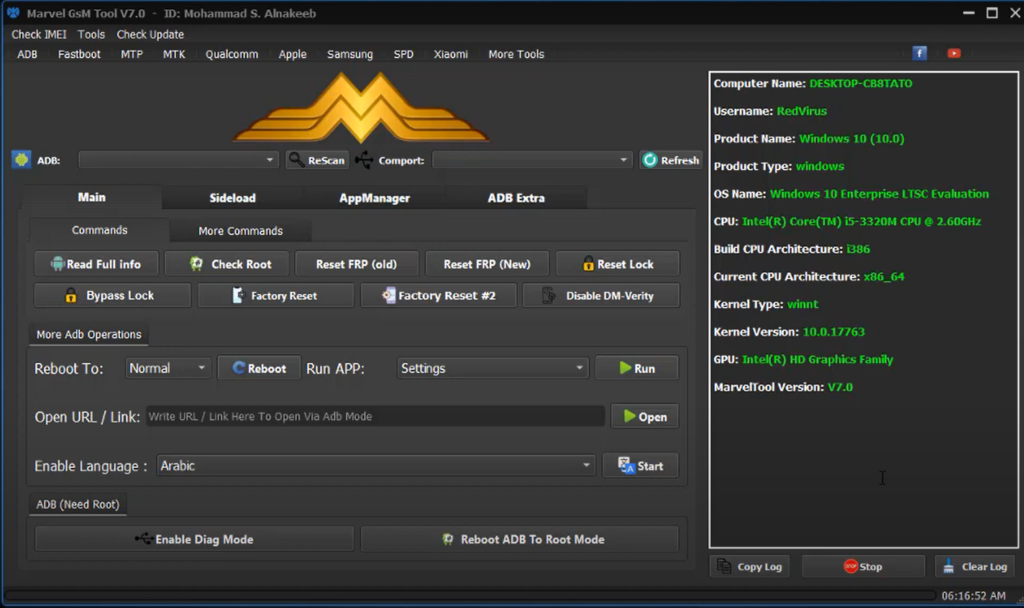Run the selected app
The image size is (1024, 608).
pyautogui.click(x=637, y=368)
